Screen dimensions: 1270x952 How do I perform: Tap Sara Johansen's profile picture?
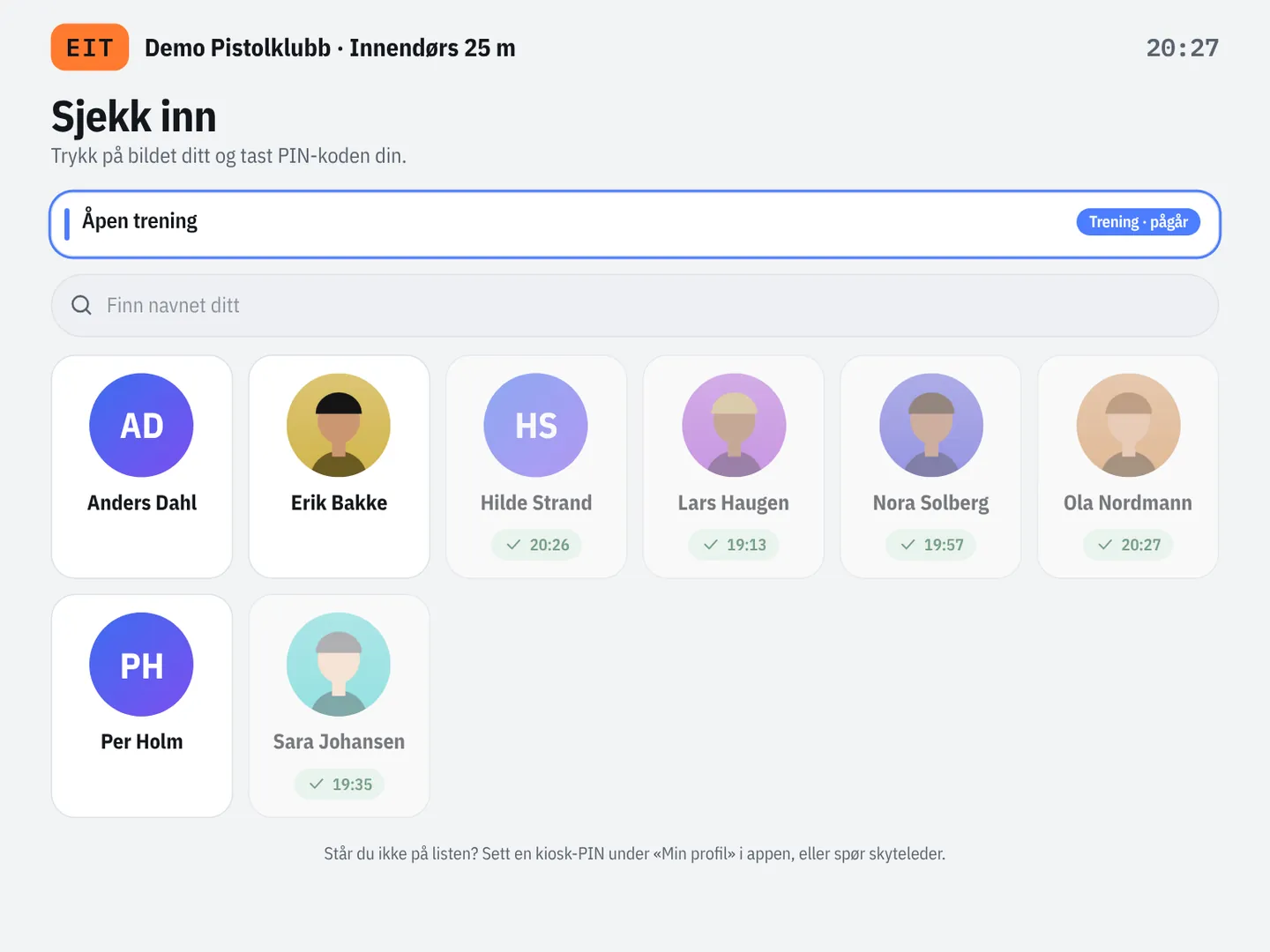point(339,664)
